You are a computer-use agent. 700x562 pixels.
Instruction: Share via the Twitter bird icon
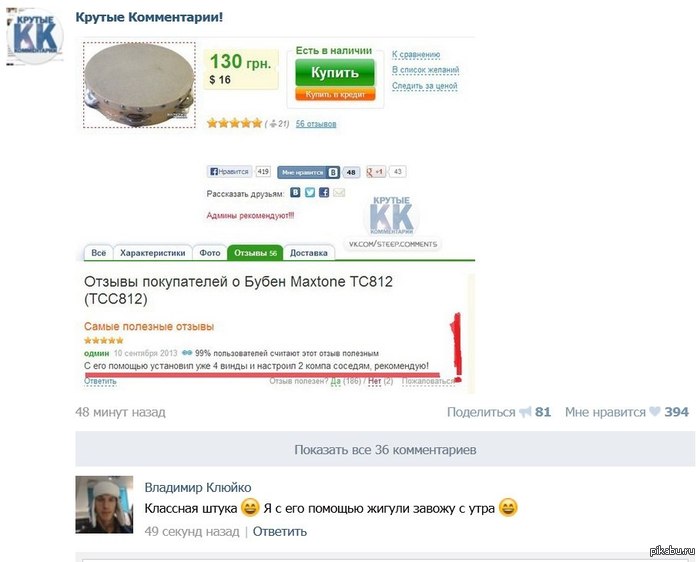310,192
